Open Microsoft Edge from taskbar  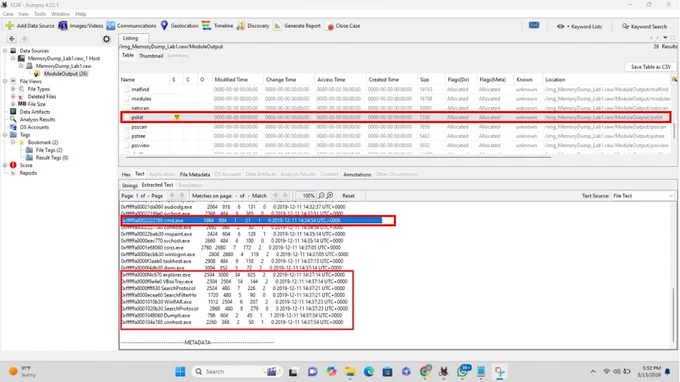click(369, 372)
